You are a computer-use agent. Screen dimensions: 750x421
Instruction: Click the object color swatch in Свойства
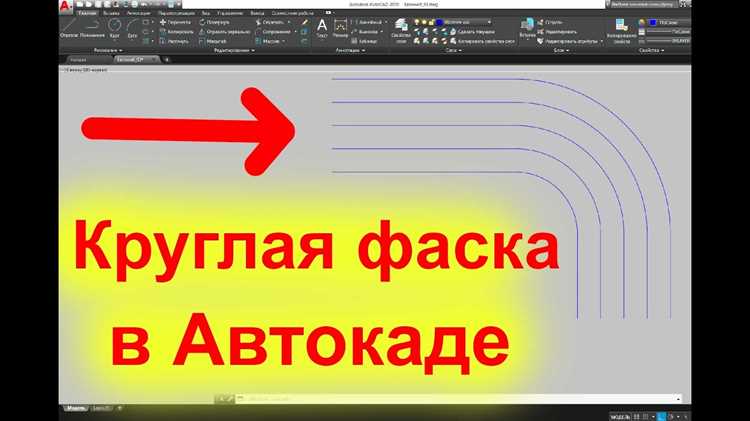(x=653, y=22)
